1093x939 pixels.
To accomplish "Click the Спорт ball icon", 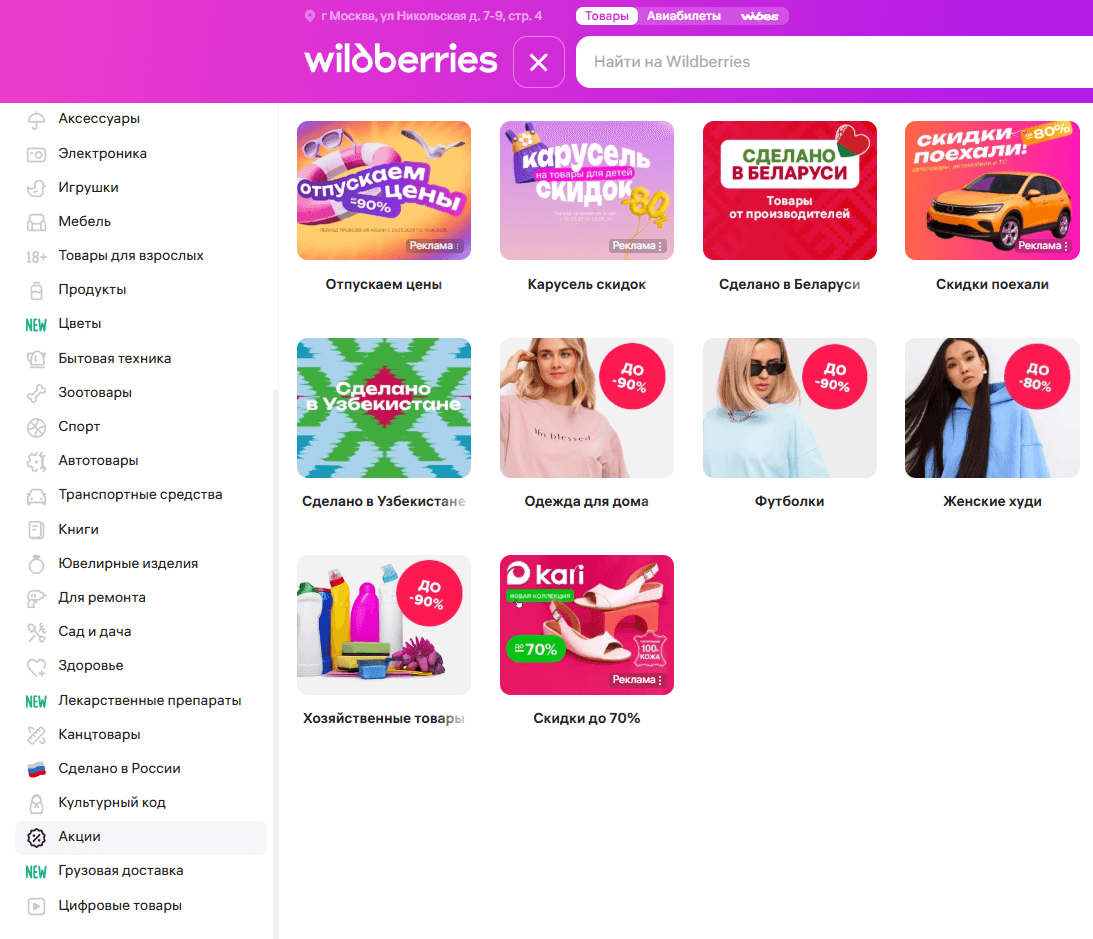I will (36, 427).
